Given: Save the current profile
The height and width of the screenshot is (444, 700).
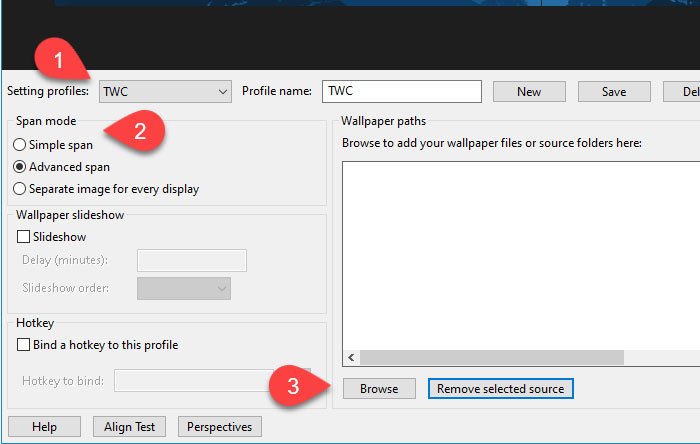Looking at the screenshot, I should [614, 91].
